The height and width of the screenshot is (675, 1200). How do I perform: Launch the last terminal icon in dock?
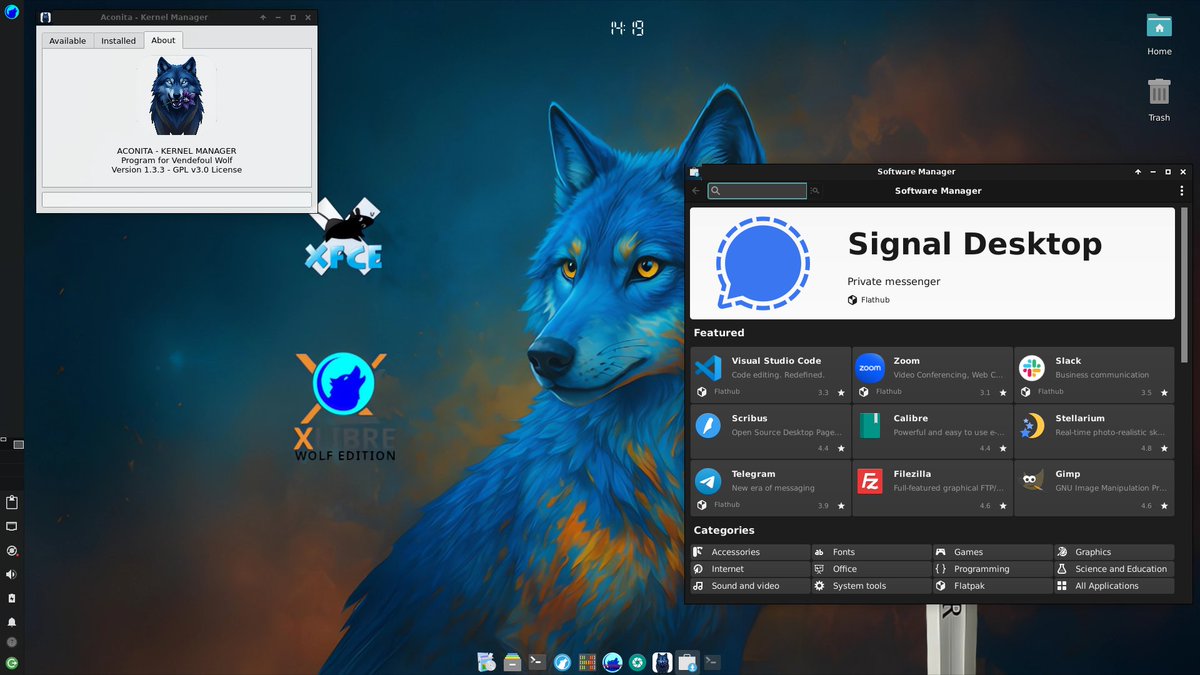coord(712,661)
